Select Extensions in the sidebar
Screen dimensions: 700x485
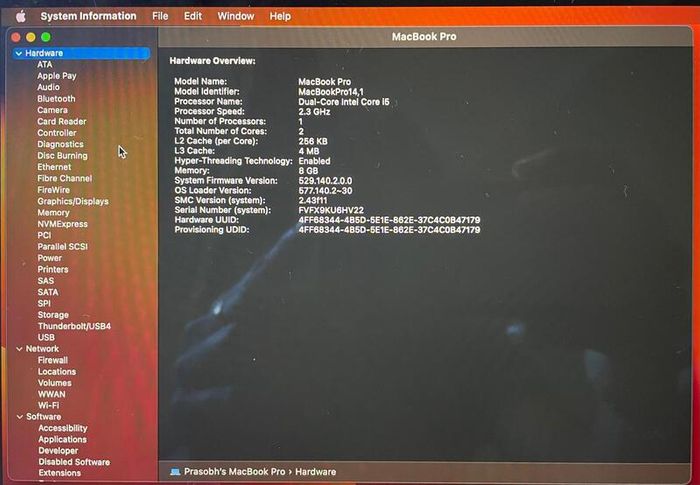(59, 473)
